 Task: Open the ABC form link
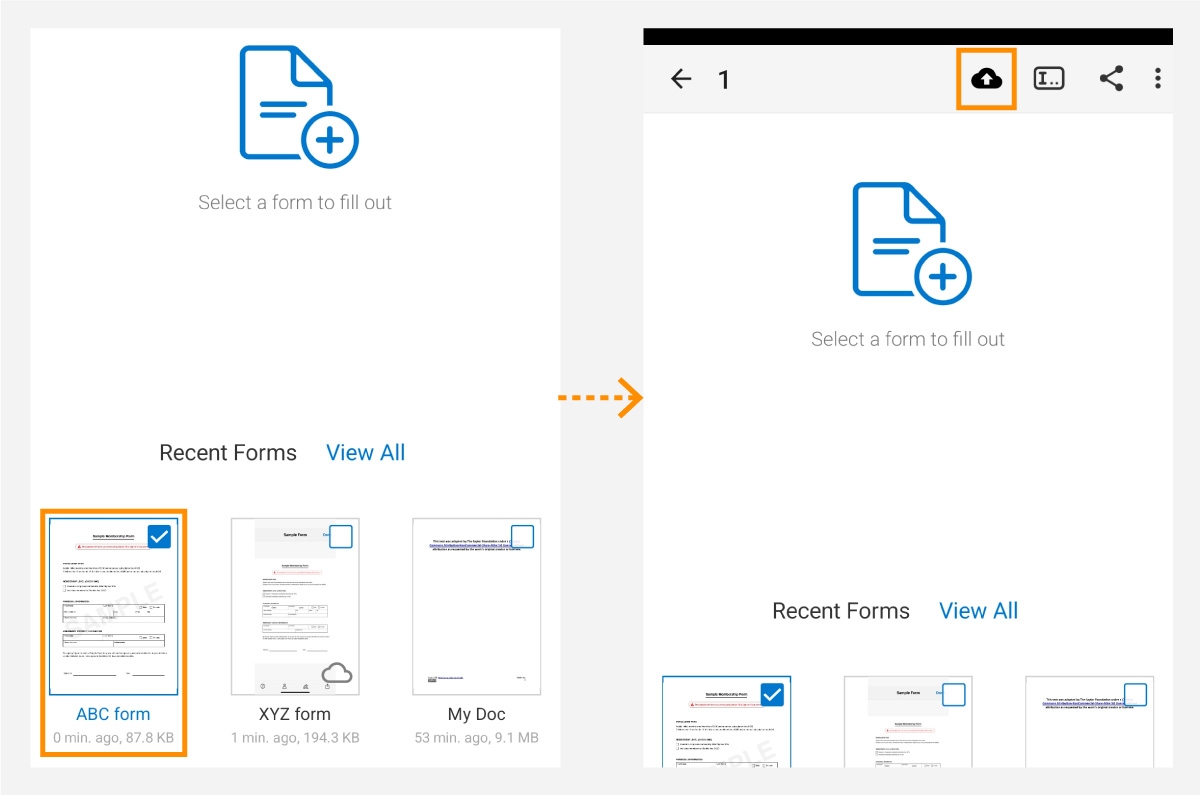pos(113,714)
